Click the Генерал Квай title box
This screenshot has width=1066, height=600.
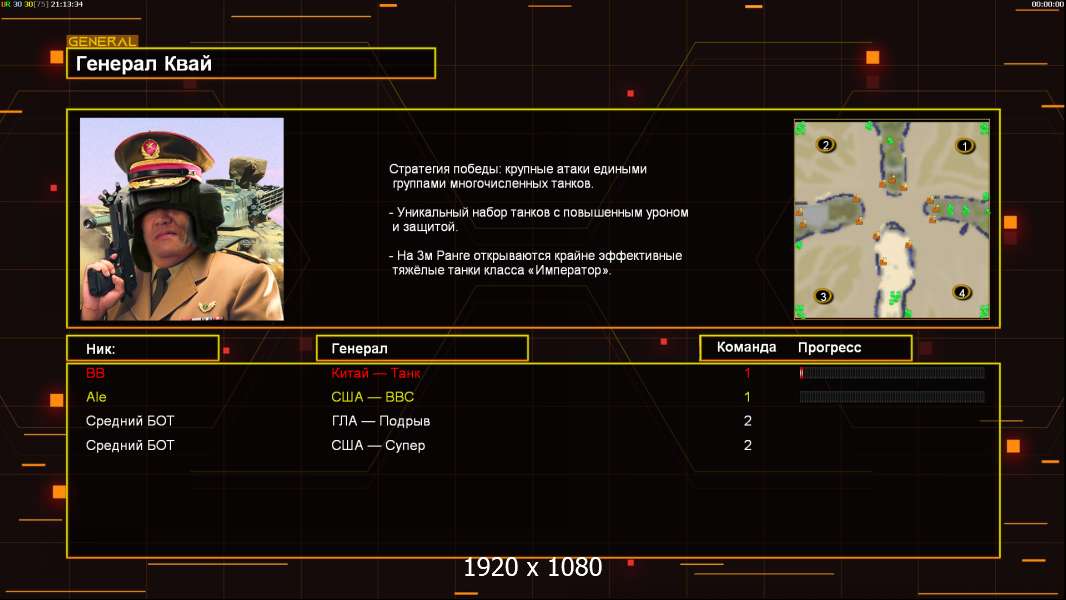click(251, 63)
